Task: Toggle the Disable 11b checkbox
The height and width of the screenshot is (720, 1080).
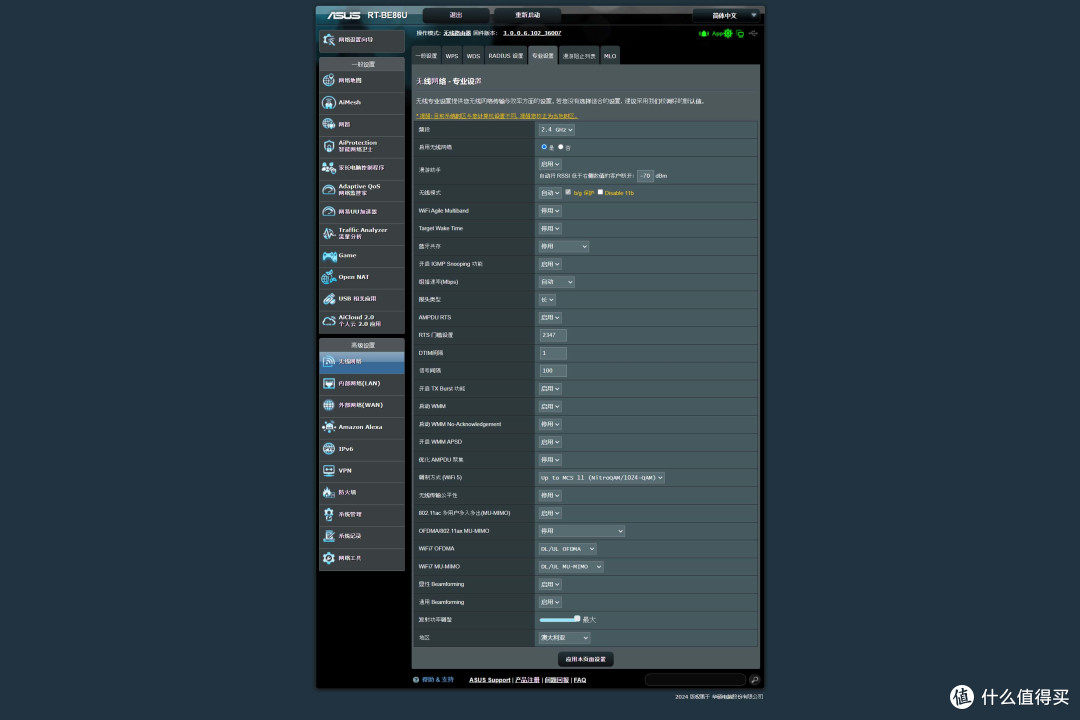Action: [601, 192]
